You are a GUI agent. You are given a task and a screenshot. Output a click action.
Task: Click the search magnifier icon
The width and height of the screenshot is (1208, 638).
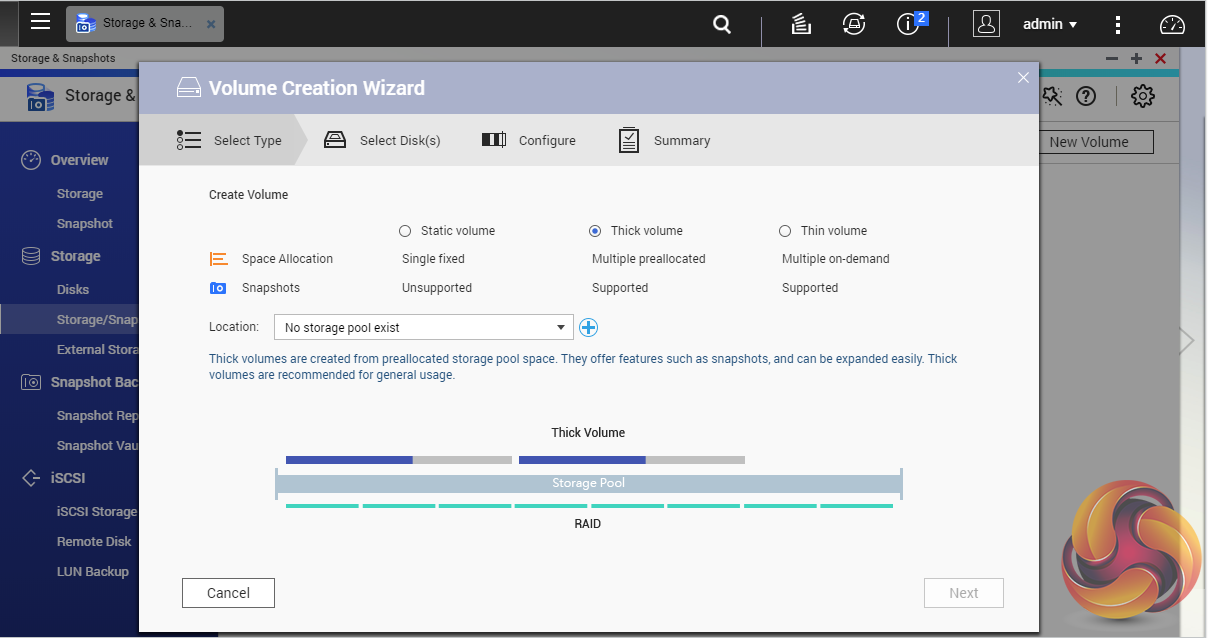click(x=722, y=25)
